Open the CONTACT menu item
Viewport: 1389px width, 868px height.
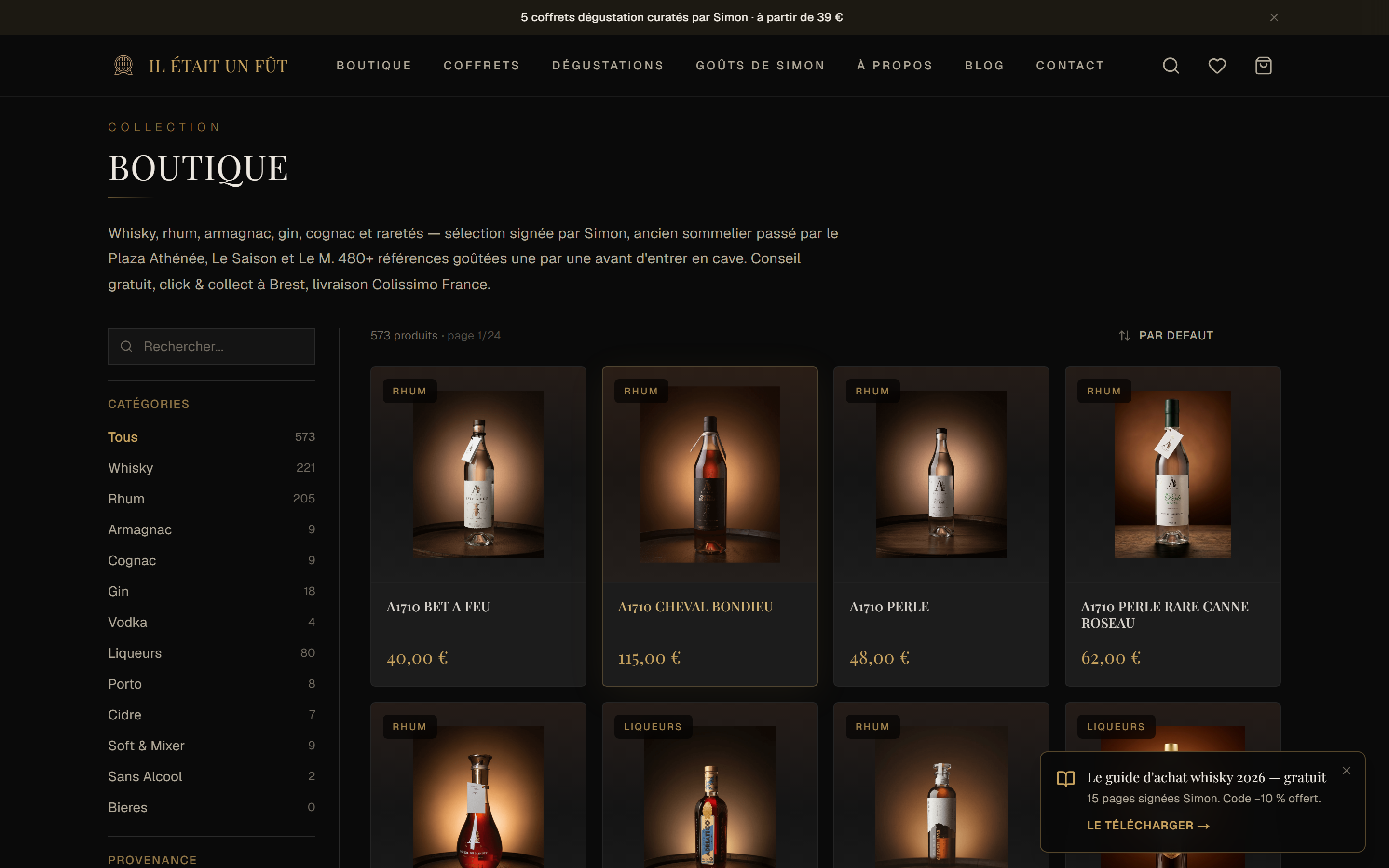click(x=1070, y=66)
